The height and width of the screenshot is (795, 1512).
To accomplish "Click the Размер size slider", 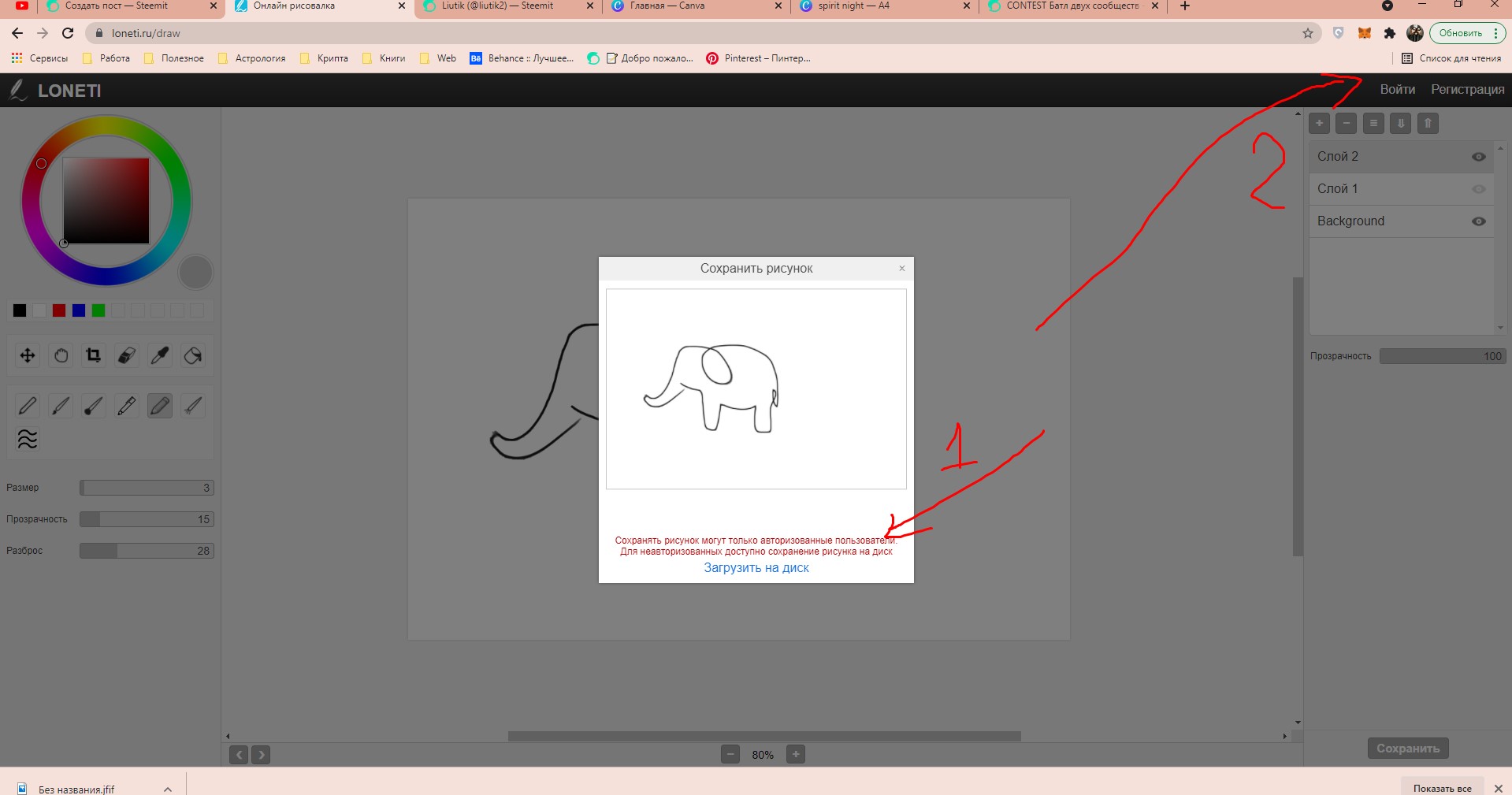I will pos(147,488).
